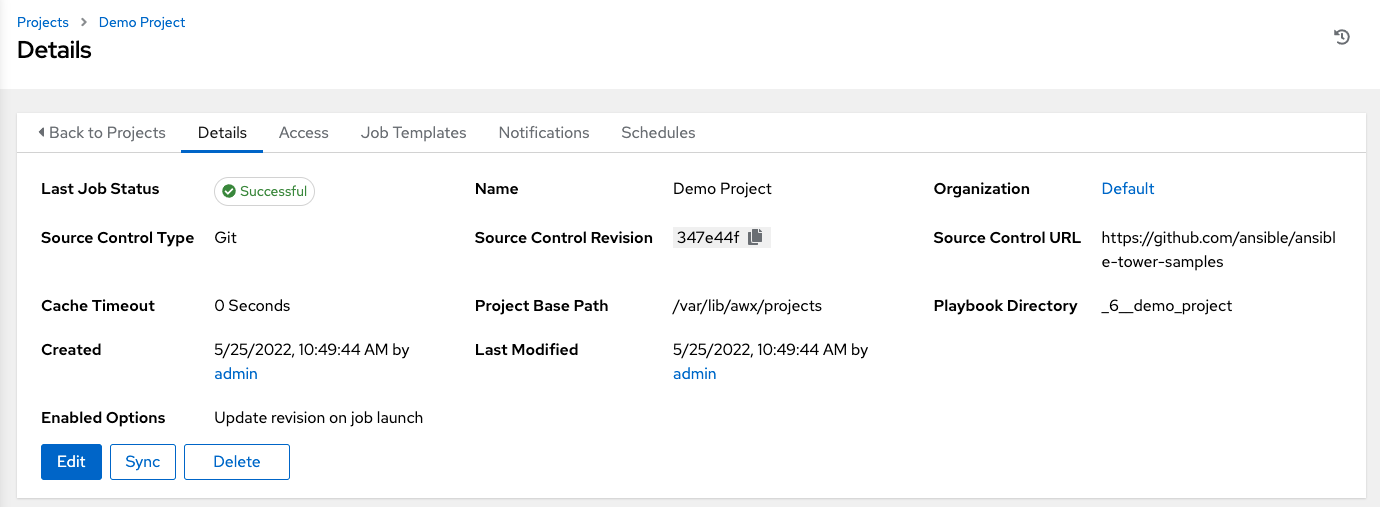
Task: Delete the Demo Project
Action: point(237,461)
